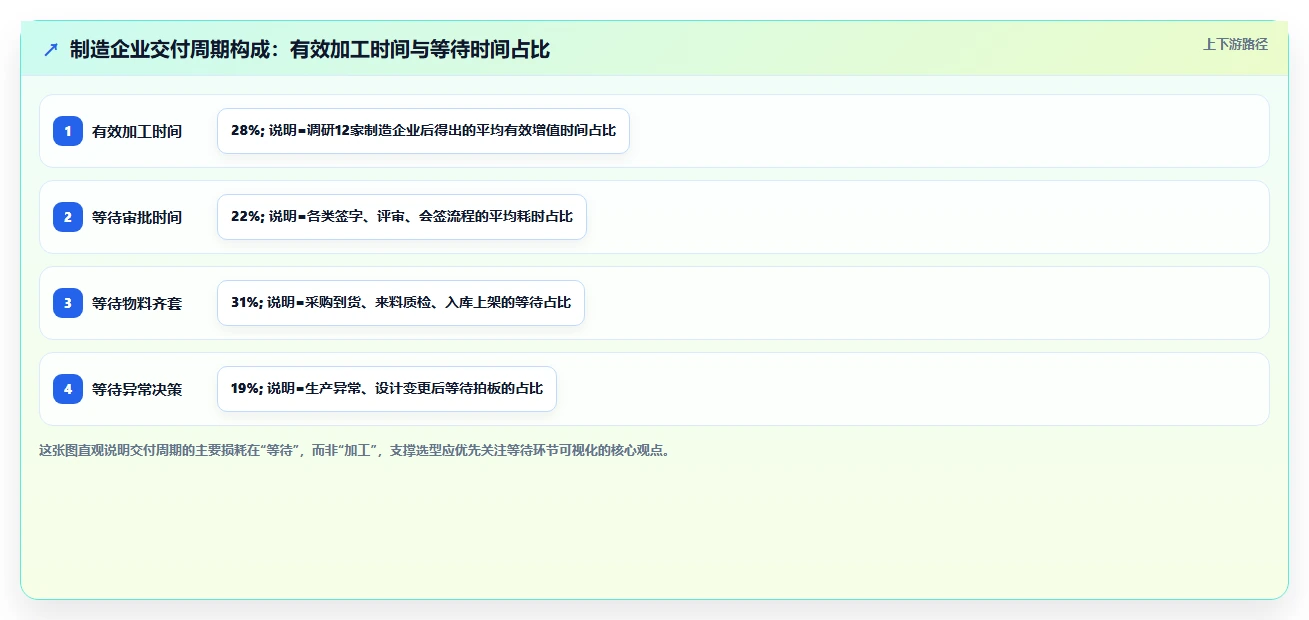Screen dimensions: 1309x620
Task: Click the 19% 生产异常、设计变更 description box
Action: [x=387, y=389]
